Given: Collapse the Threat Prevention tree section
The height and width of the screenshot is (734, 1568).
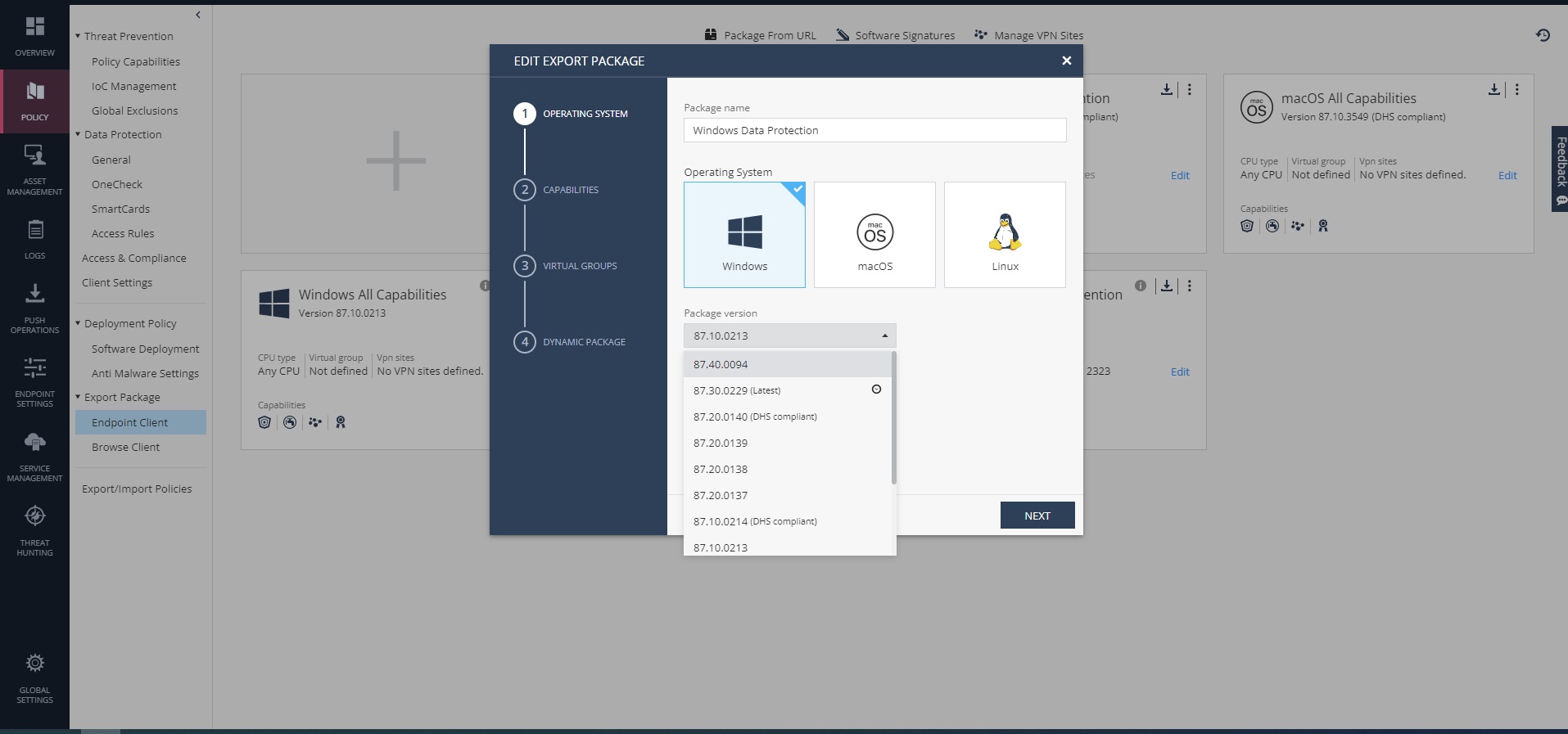Looking at the screenshot, I should coord(78,36).
